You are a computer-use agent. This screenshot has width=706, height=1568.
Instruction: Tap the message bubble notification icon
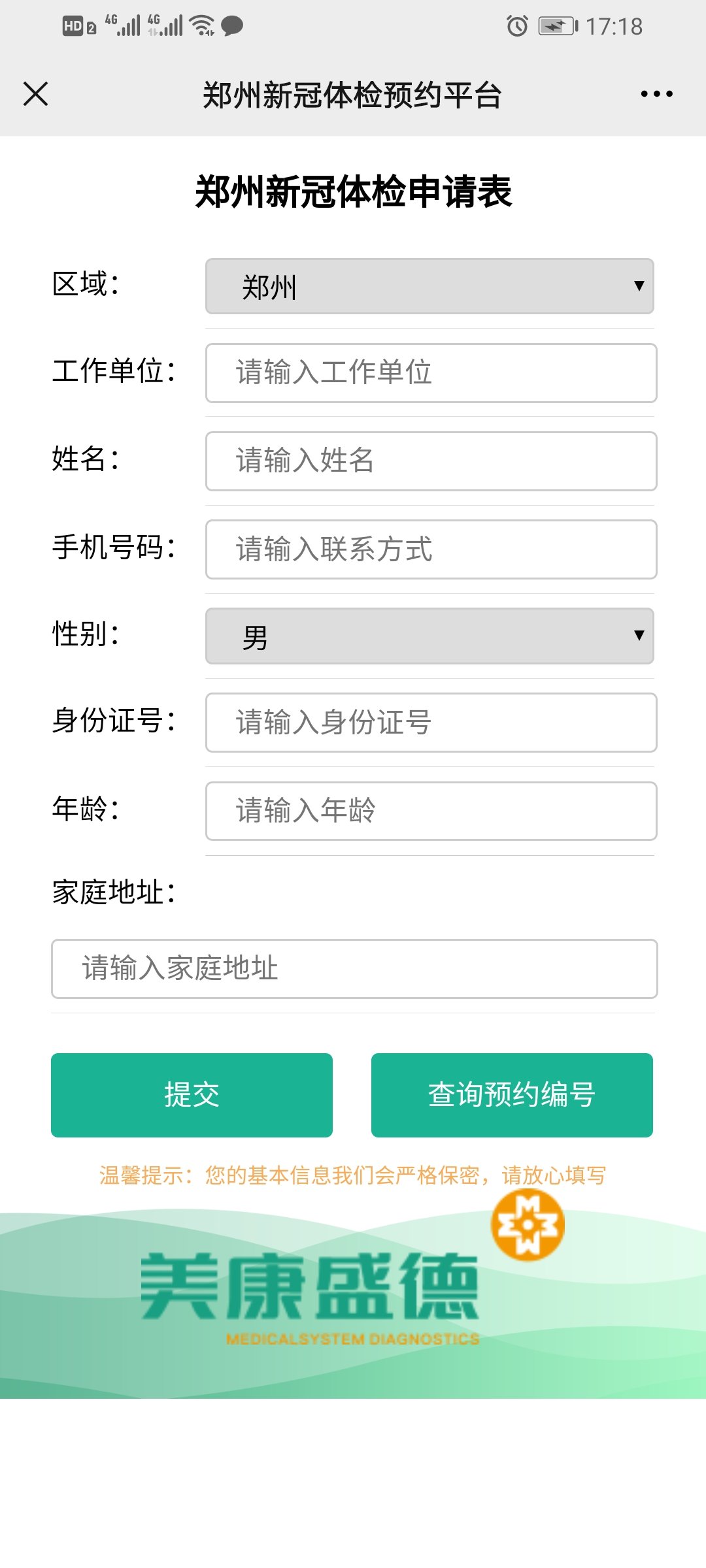click(x=232, y=26)
